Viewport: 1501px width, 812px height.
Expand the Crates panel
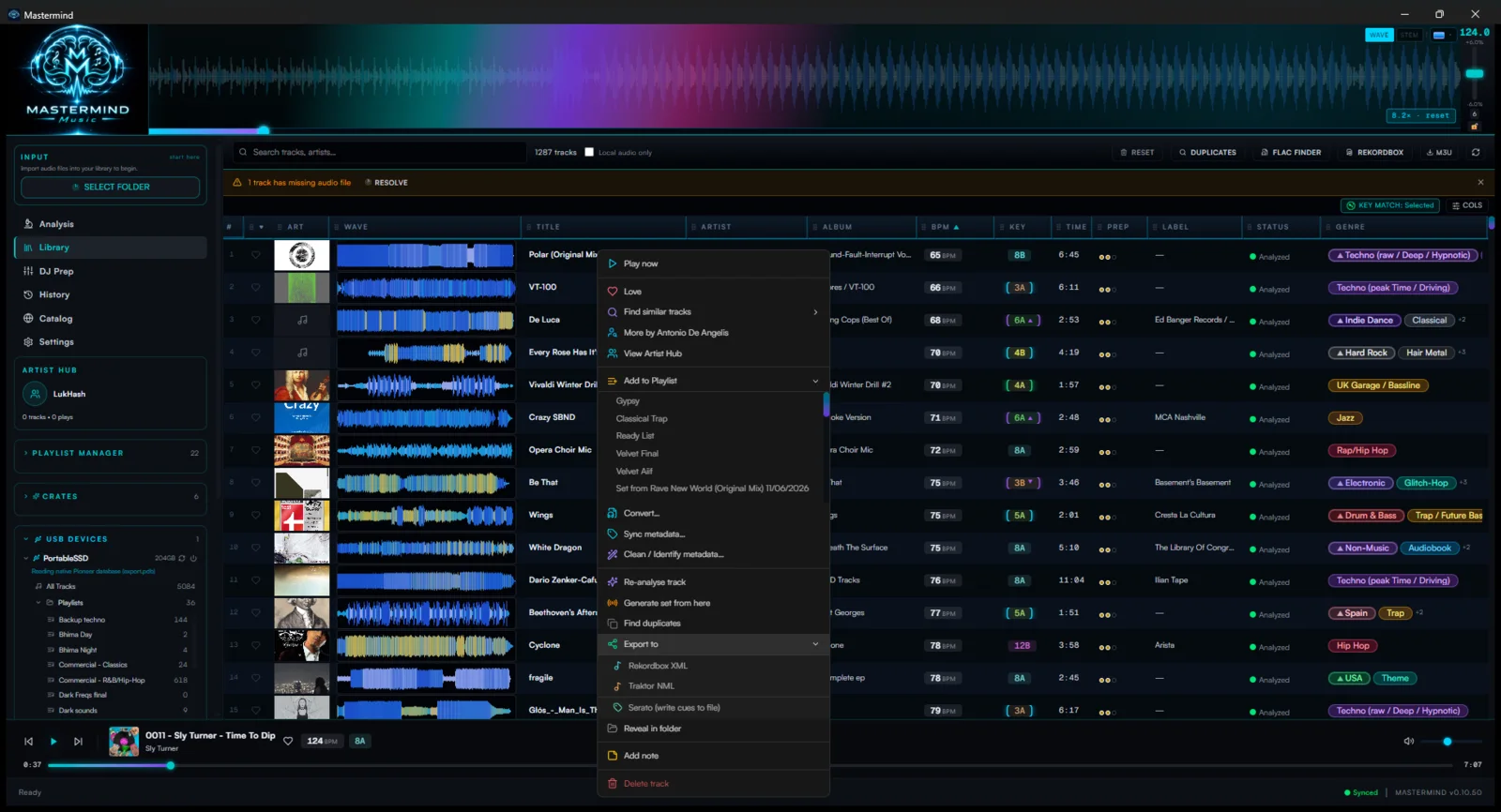pyautogui.click(x=111, y=496)
